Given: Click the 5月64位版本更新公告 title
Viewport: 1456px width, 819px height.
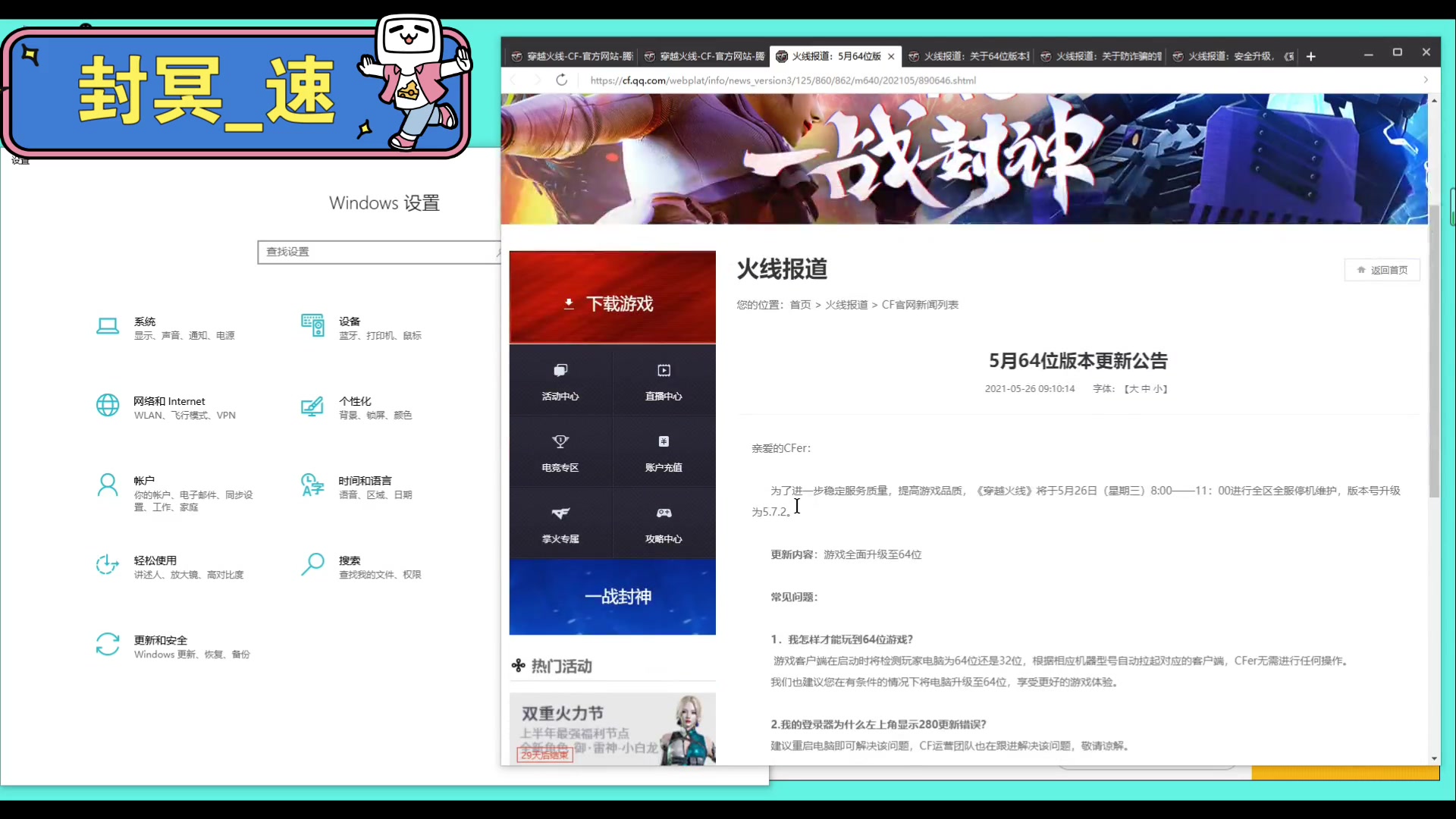Looking at the screenshot, I should [1078, 361].
